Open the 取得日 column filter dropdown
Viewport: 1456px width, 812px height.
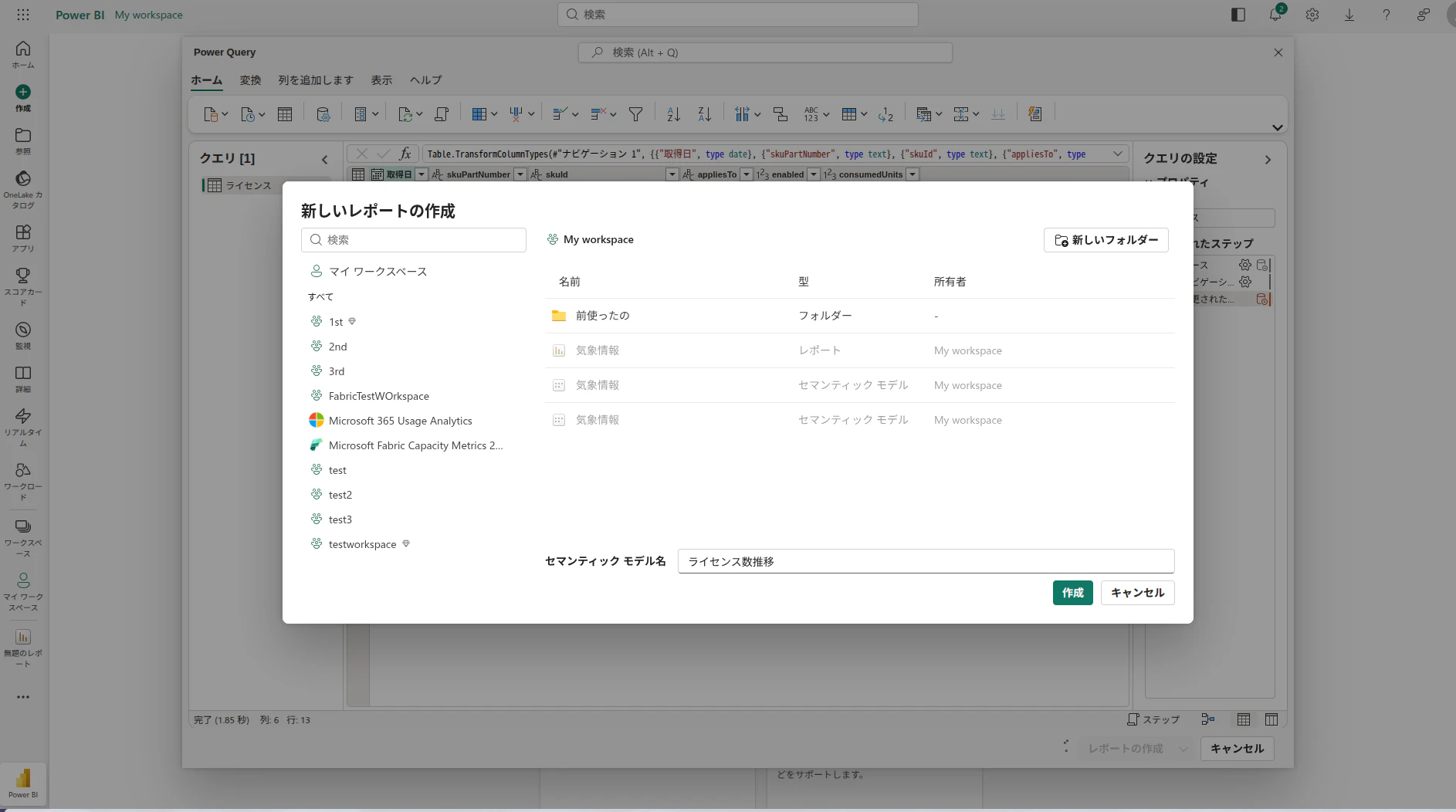422,174
